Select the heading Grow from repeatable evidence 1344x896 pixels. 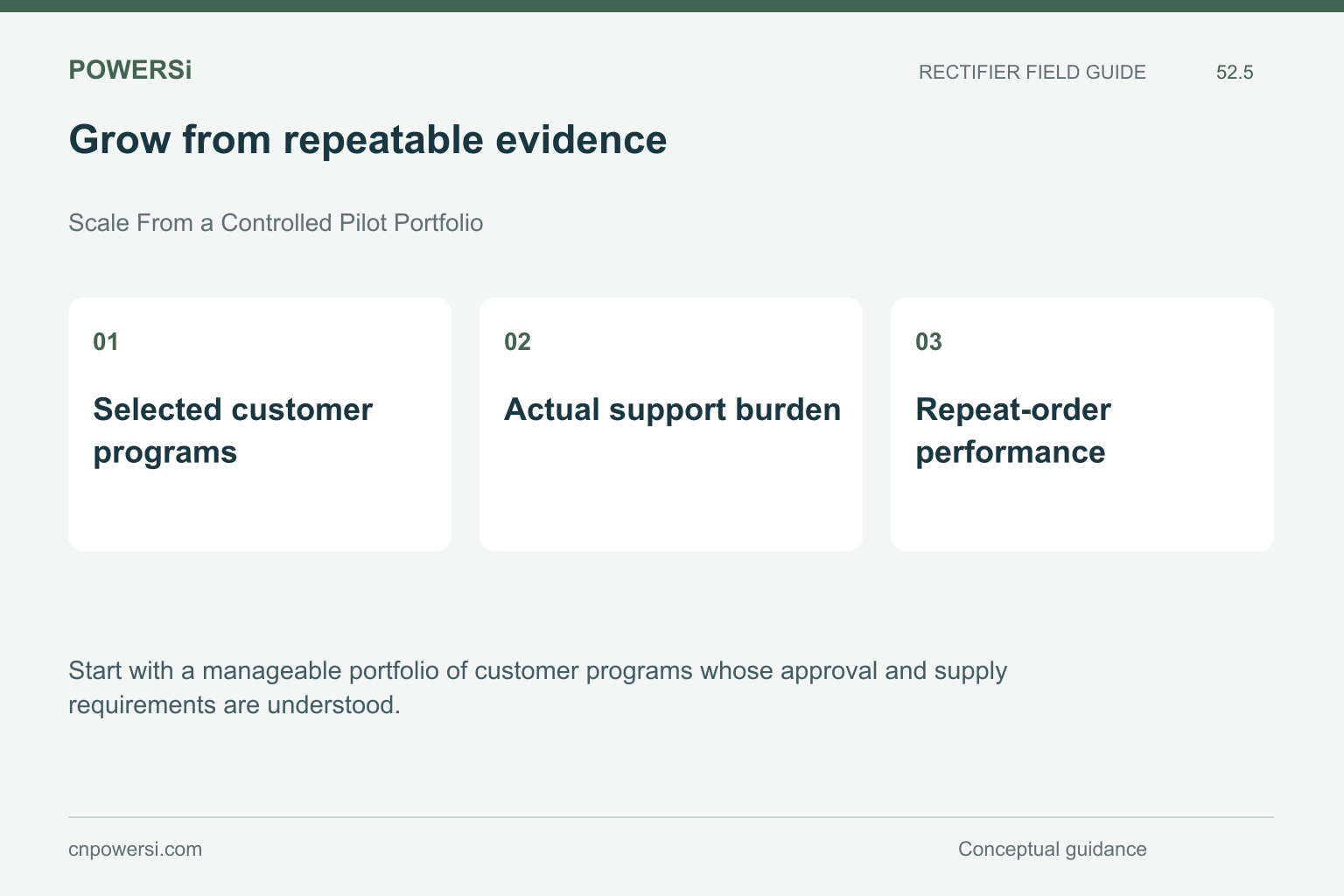[x=367, y=140]
